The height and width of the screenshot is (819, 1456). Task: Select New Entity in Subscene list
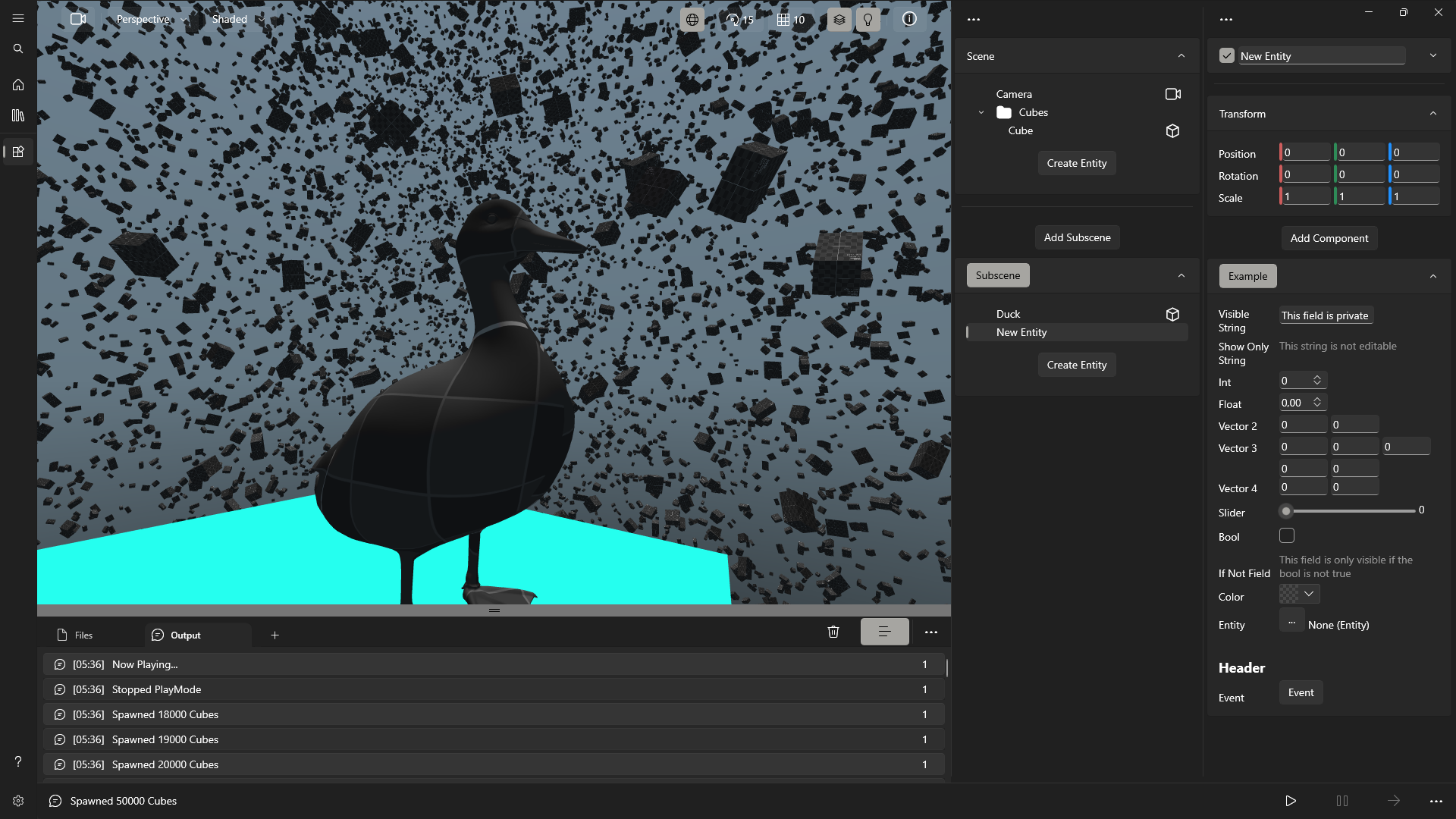[x=1077, y=333]
